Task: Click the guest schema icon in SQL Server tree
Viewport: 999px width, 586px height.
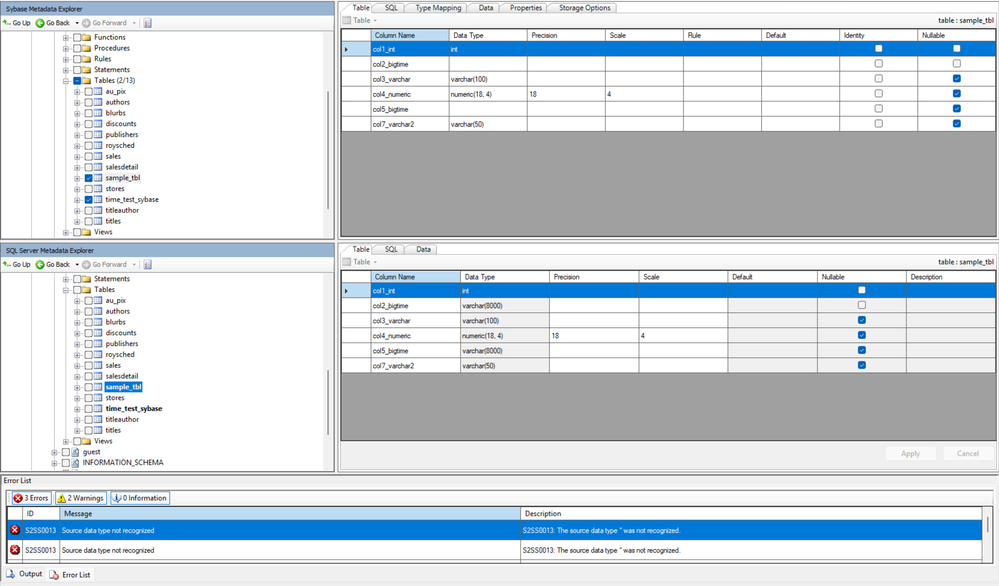Action: click(75, 452)
